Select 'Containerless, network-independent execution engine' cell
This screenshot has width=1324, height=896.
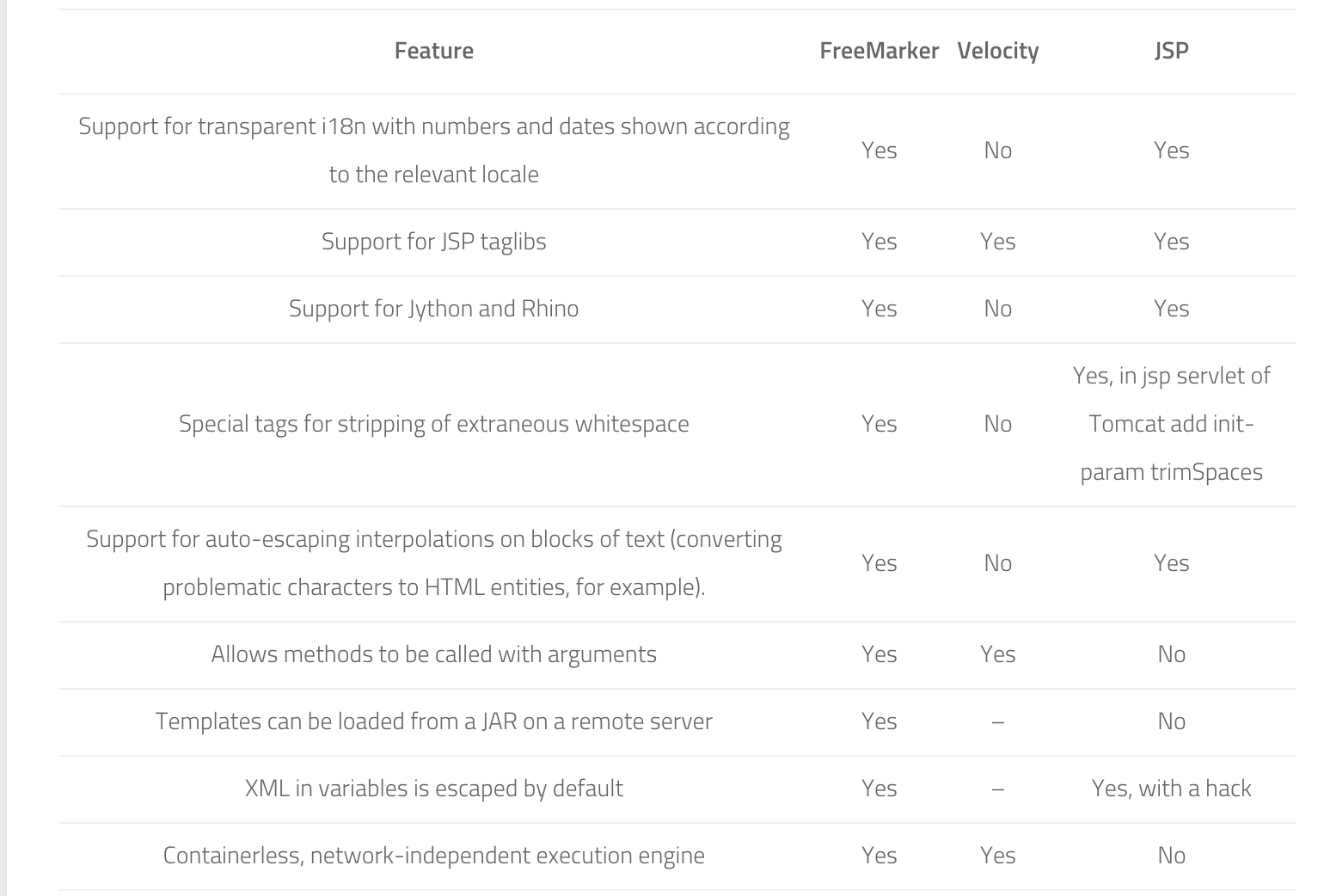(x=433, y=856)
